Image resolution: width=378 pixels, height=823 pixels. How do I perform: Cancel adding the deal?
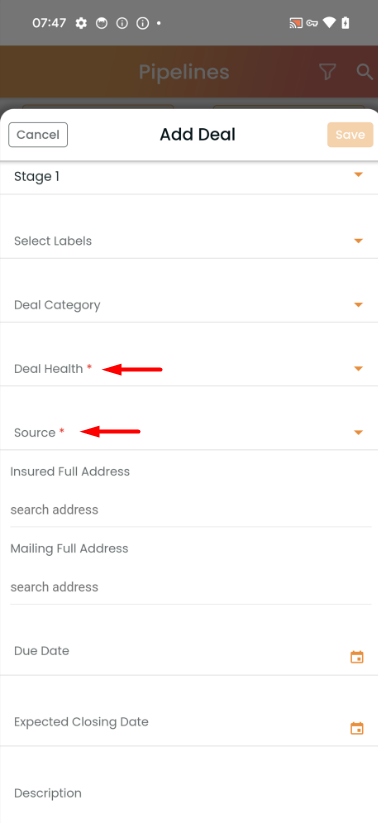click(38, 134)
